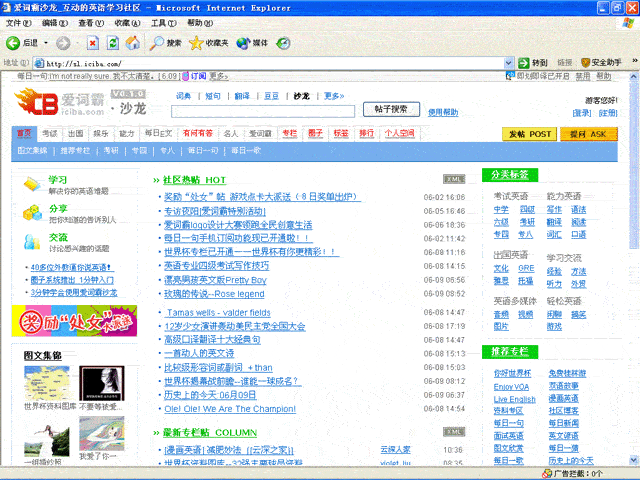This screenshot has width=640, height=480.
Task: Open the 更多» link above search box
Action: click(334, 96)
